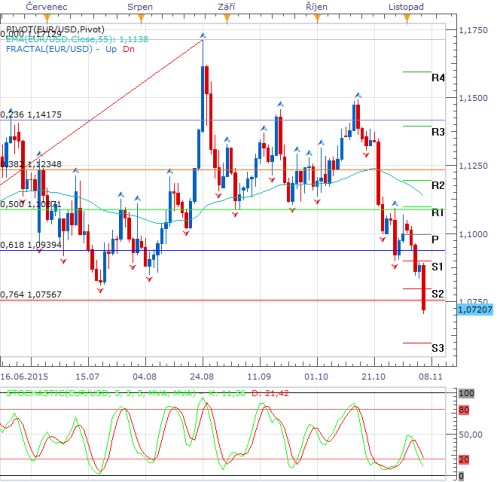This screenshot has width=500, height=482.
Task: Click the orange marker under Září
Action: tap(227, 18)
